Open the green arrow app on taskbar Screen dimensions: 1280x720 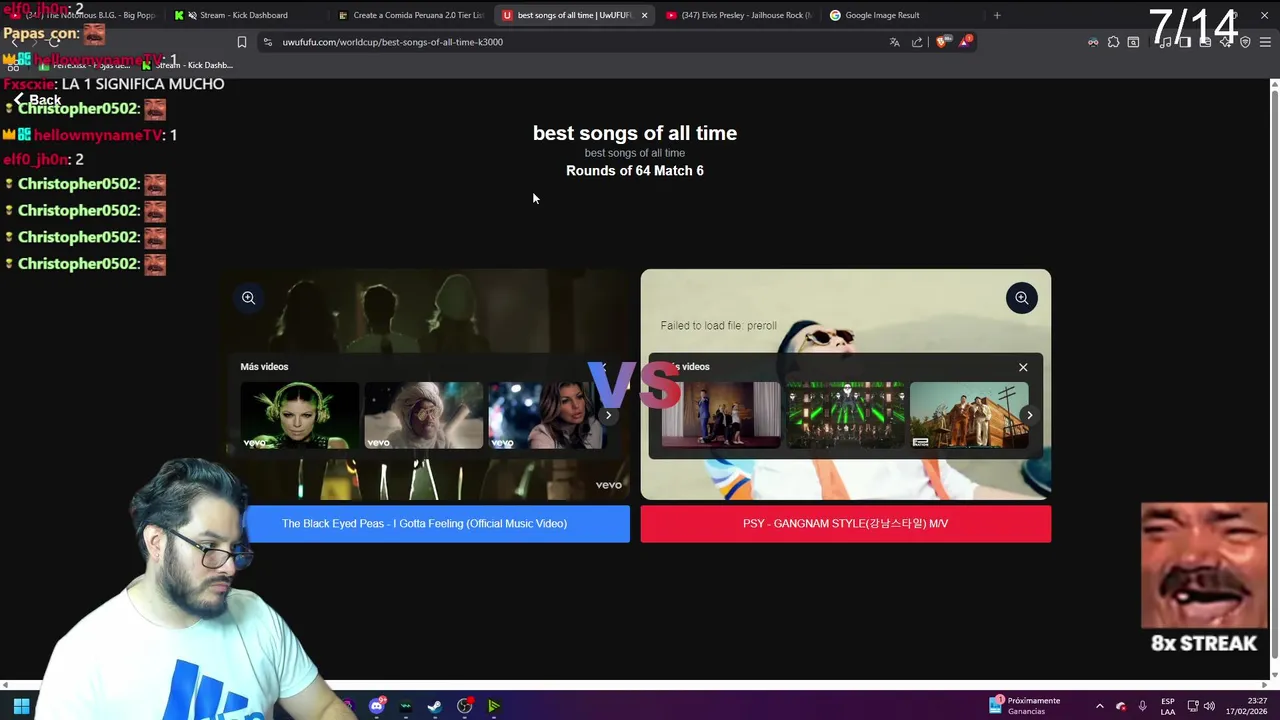coord(493,706)
